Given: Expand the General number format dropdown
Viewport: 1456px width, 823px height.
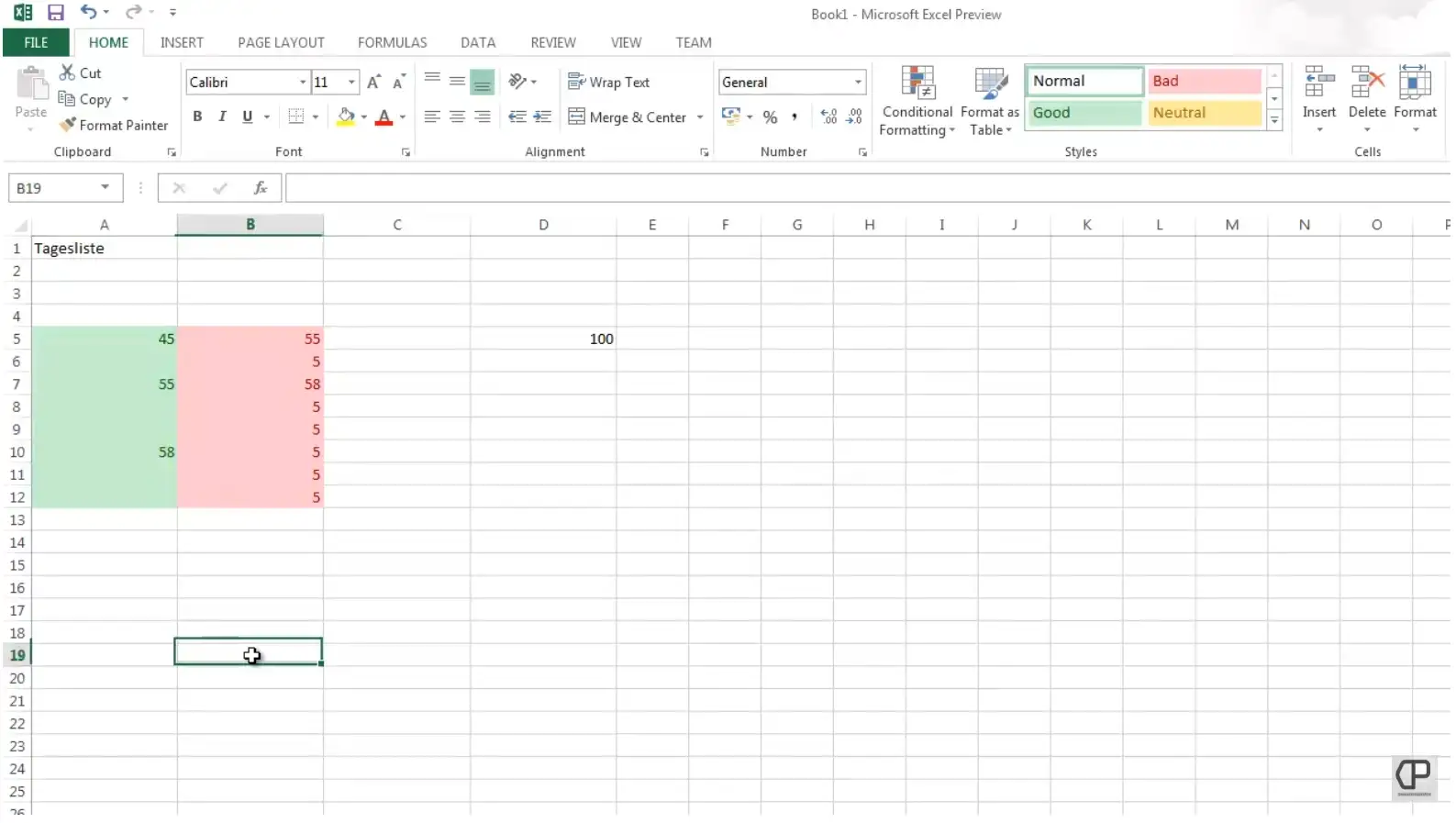Looking at the screenshot, I should click(x=858, y=83).
